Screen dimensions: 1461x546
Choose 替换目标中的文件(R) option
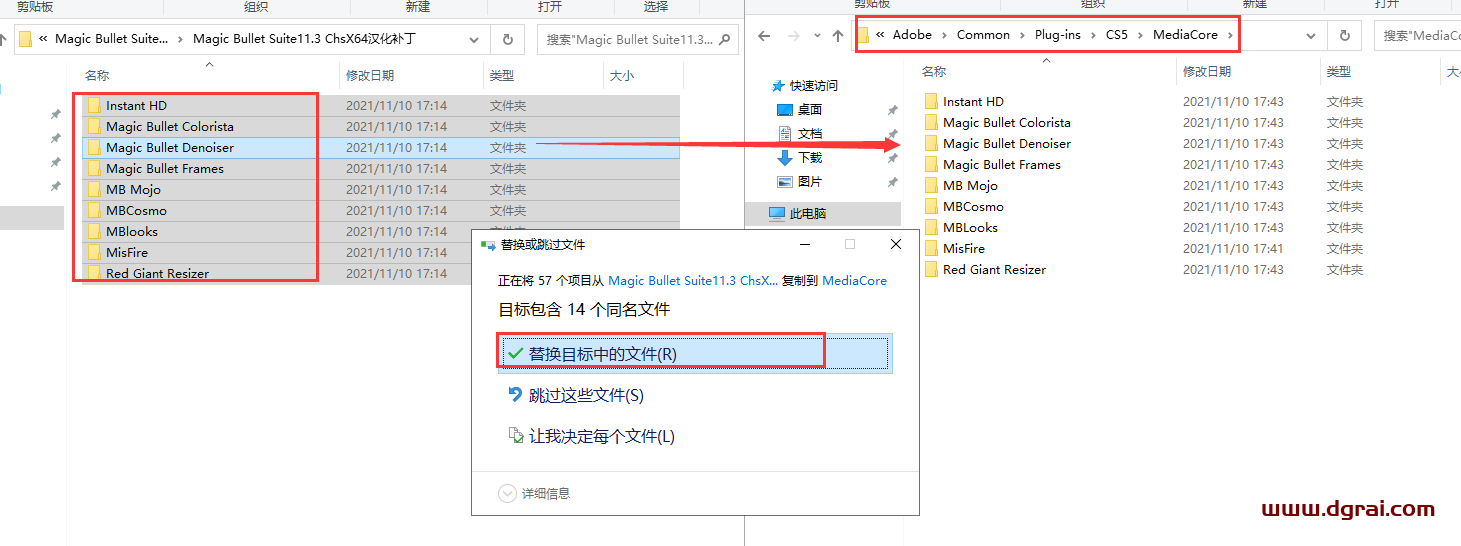[x=695, y=354]
